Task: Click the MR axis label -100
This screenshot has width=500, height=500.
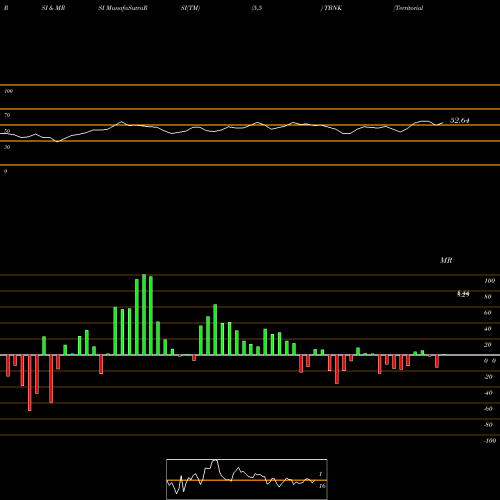Action: click(x=490, y=441)
